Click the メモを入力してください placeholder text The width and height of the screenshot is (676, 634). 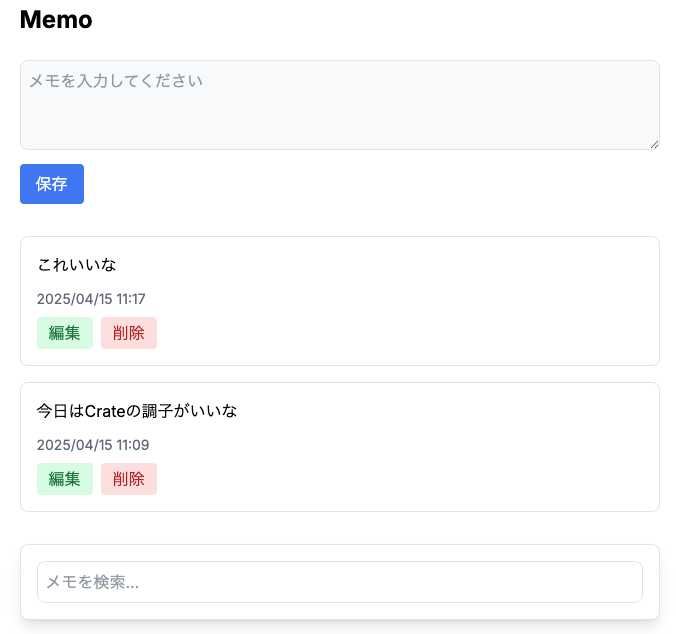tap(116, 81)
